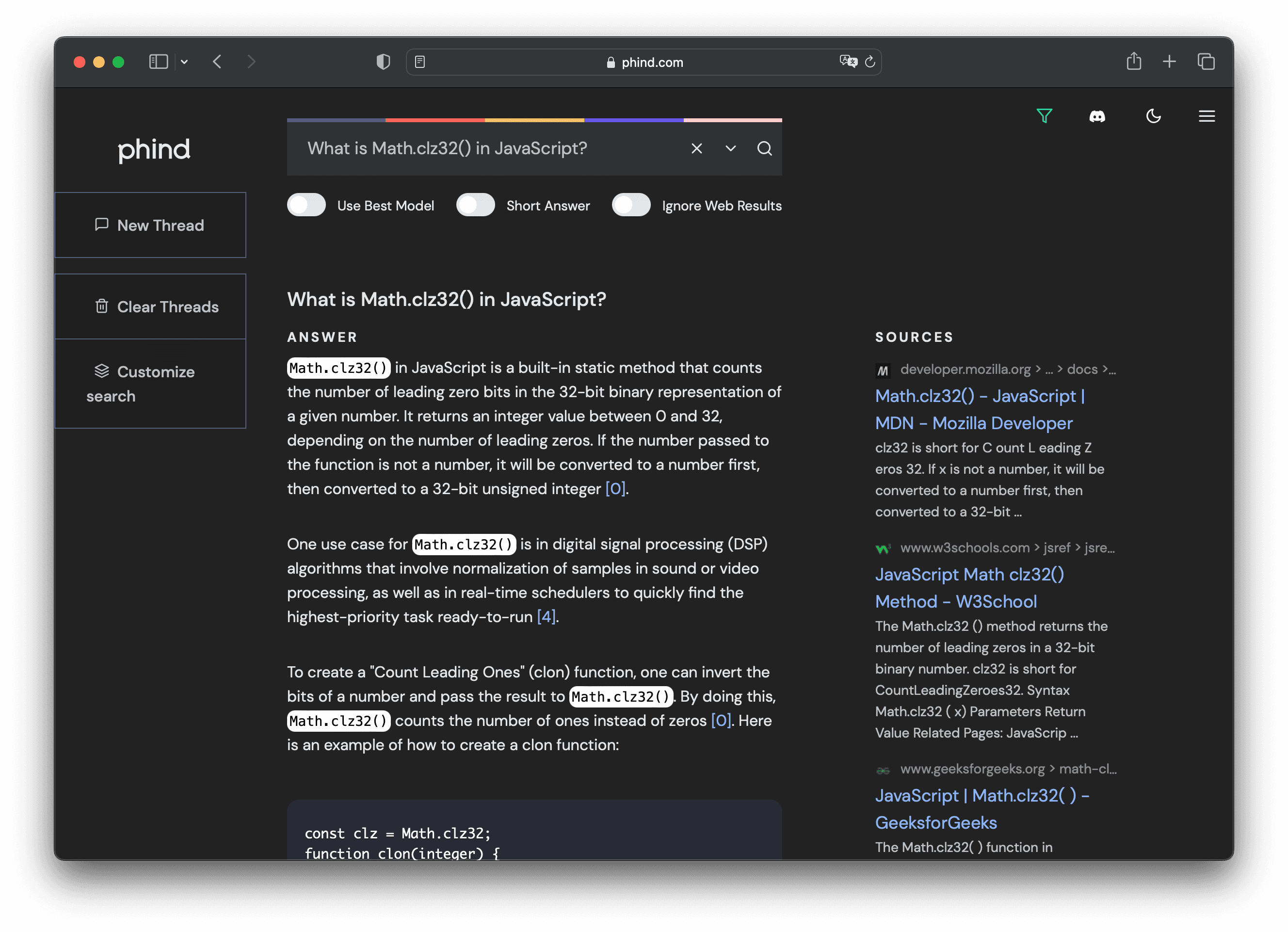The image size is (1288, 932).
Task: Start a New Thread
Action: [150, 225]
